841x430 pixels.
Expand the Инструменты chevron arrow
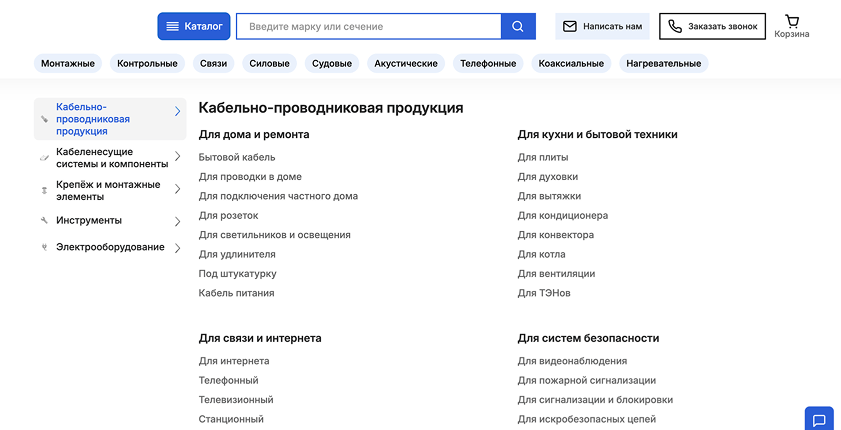[178, 221]
